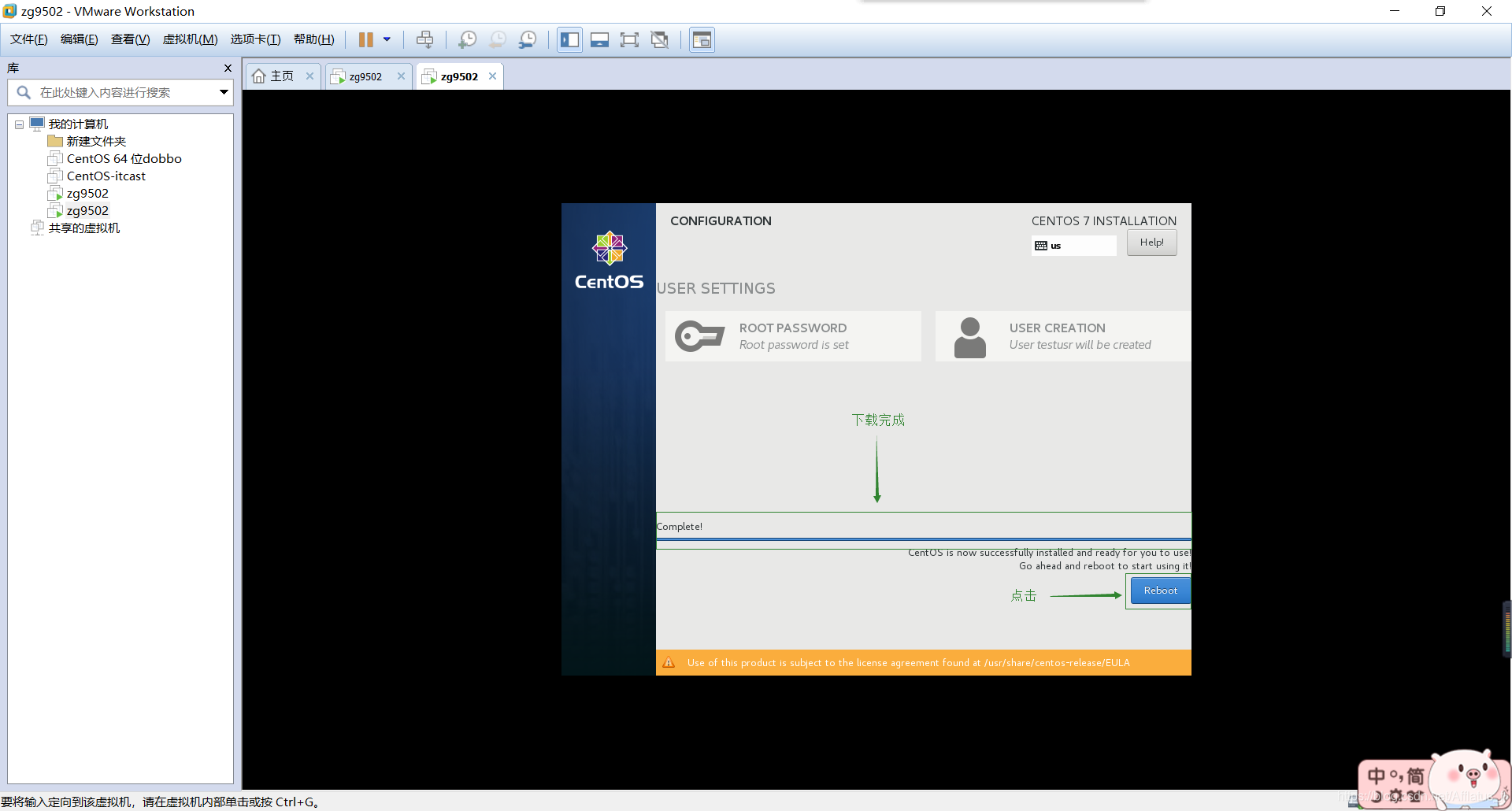Click the VMware Workstation title bar icon
Image resolution: width=1512 pixels, height=811 pixels.
pyautogui.click(x=9, y=11)
